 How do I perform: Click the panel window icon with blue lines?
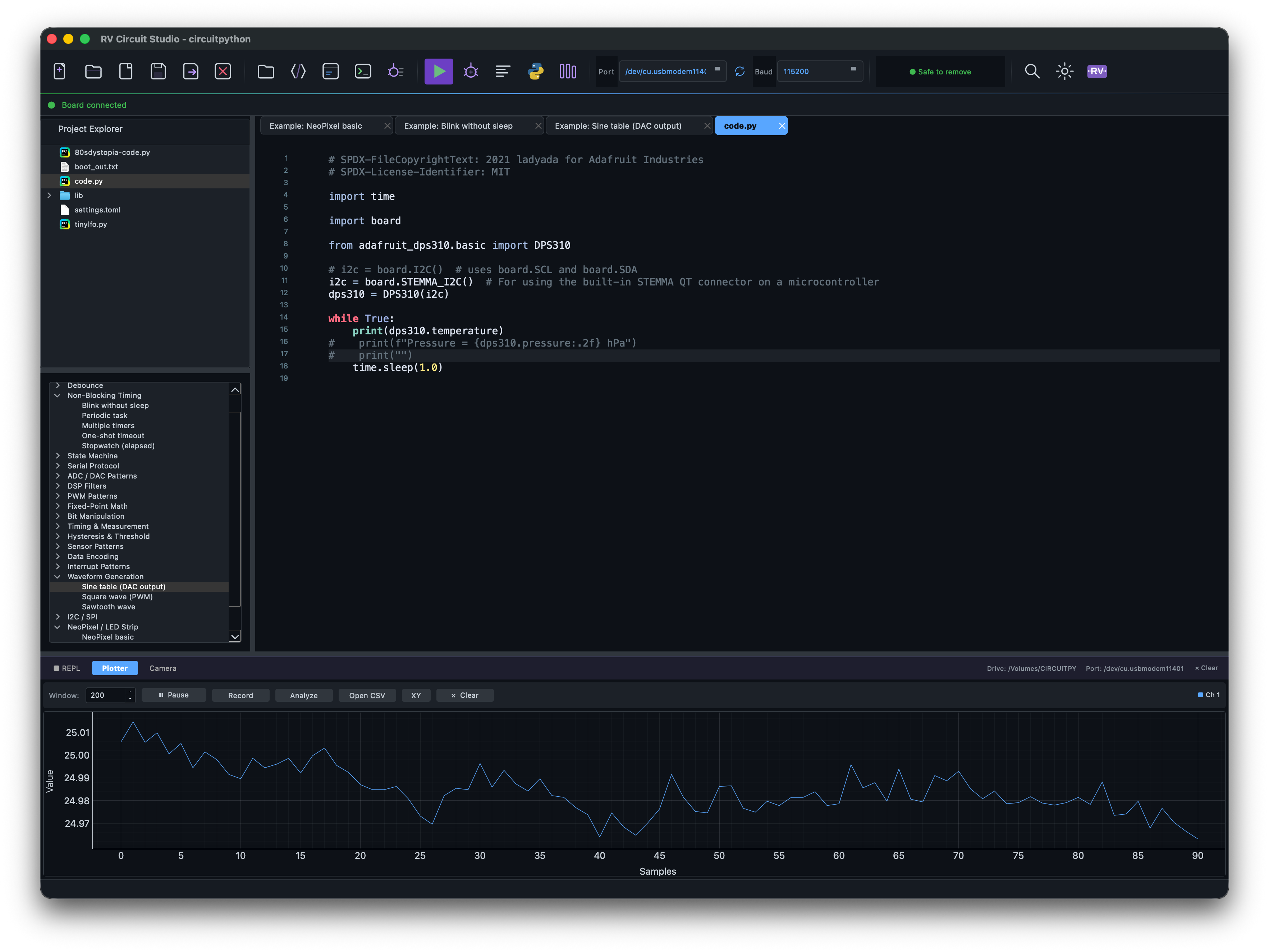tap(330, 72)
